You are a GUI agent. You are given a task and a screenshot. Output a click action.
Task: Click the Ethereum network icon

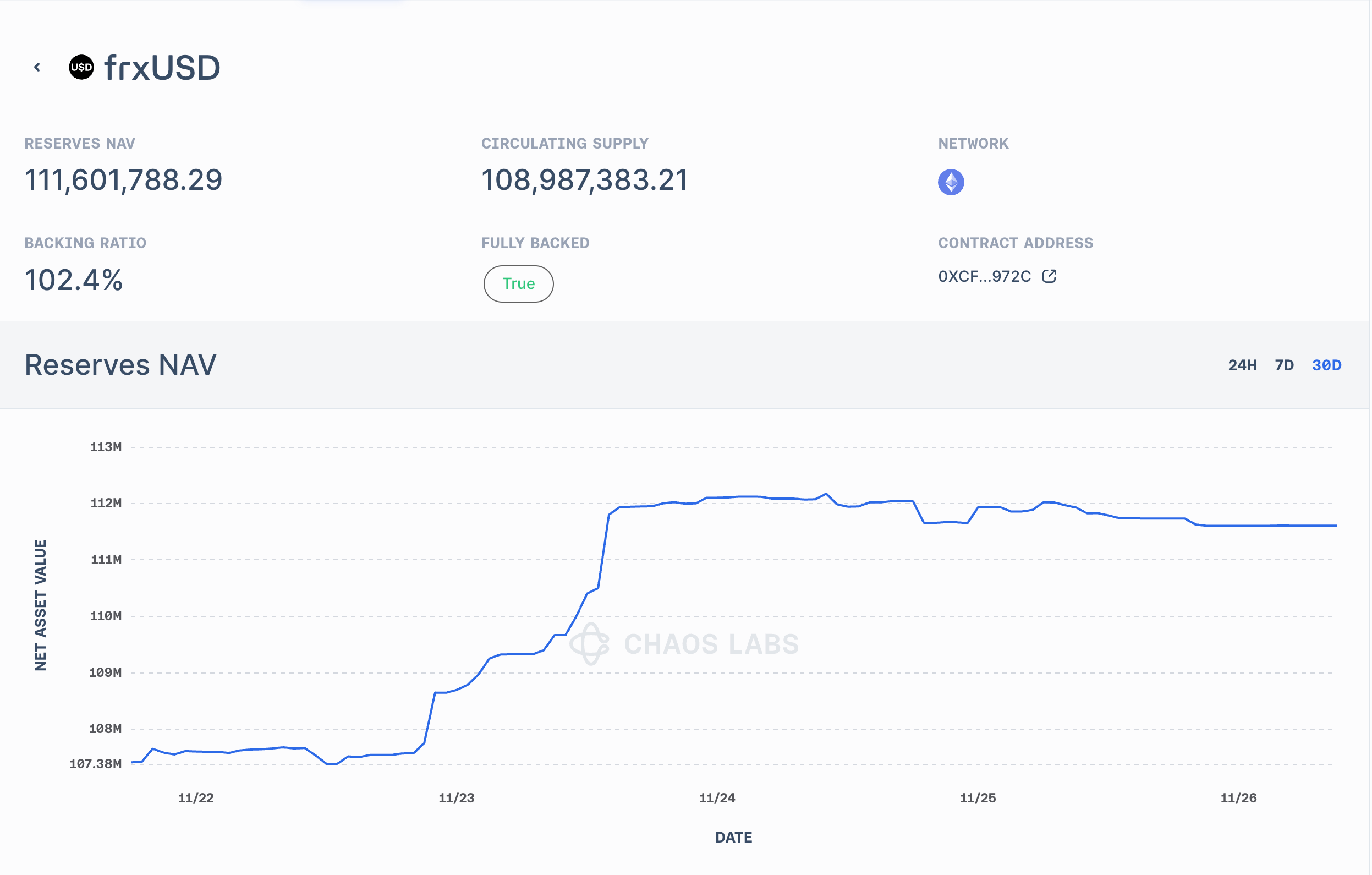[951, 182]
